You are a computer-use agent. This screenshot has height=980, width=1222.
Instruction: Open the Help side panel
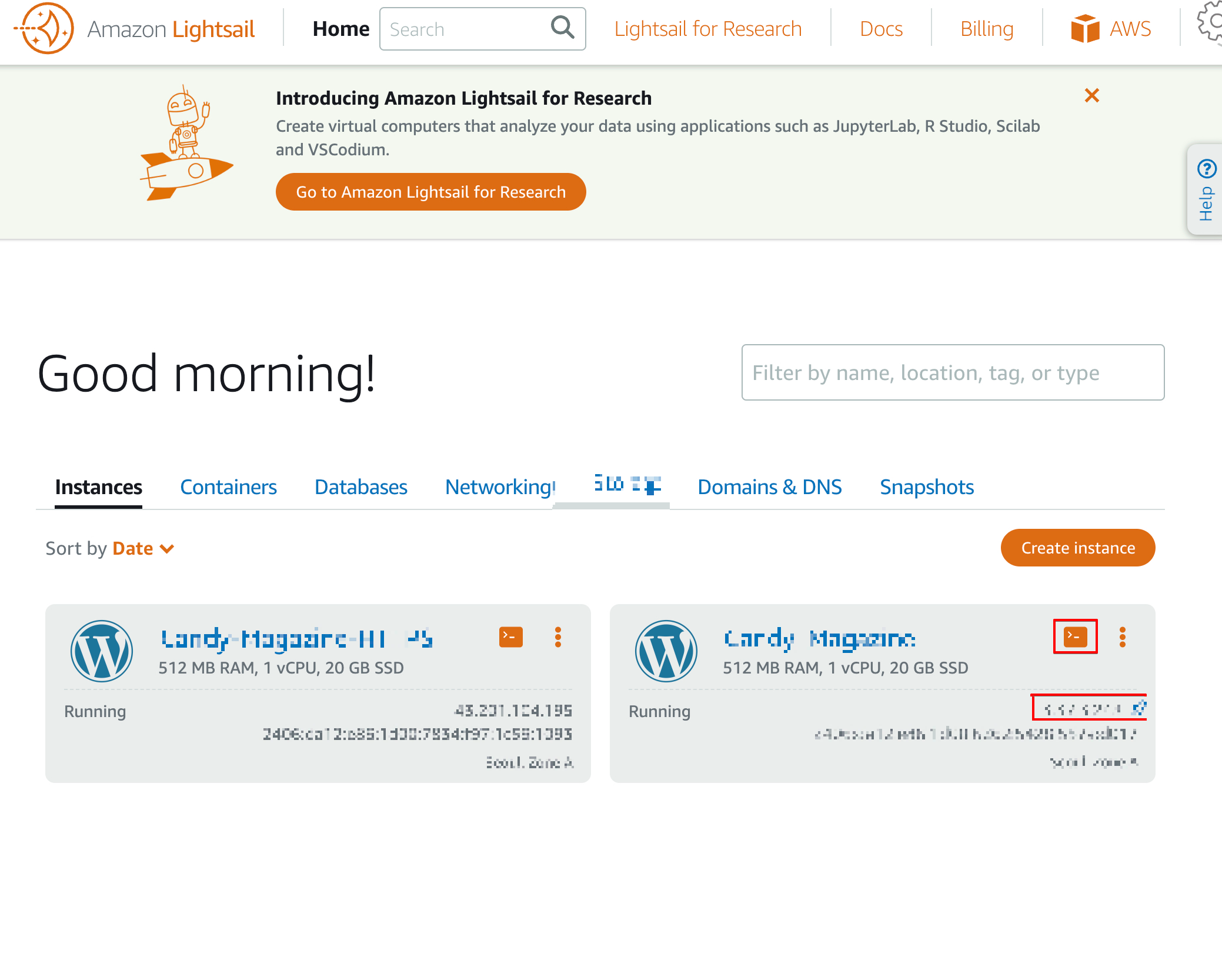[1206, 189]
